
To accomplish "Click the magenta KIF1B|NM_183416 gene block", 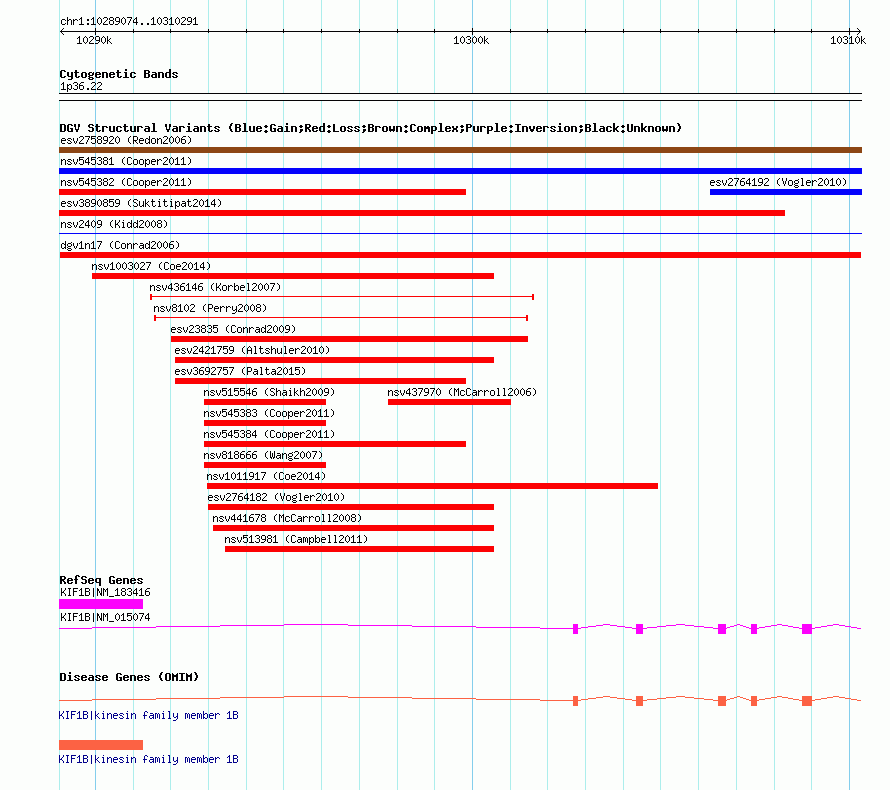I will (101, 604).
